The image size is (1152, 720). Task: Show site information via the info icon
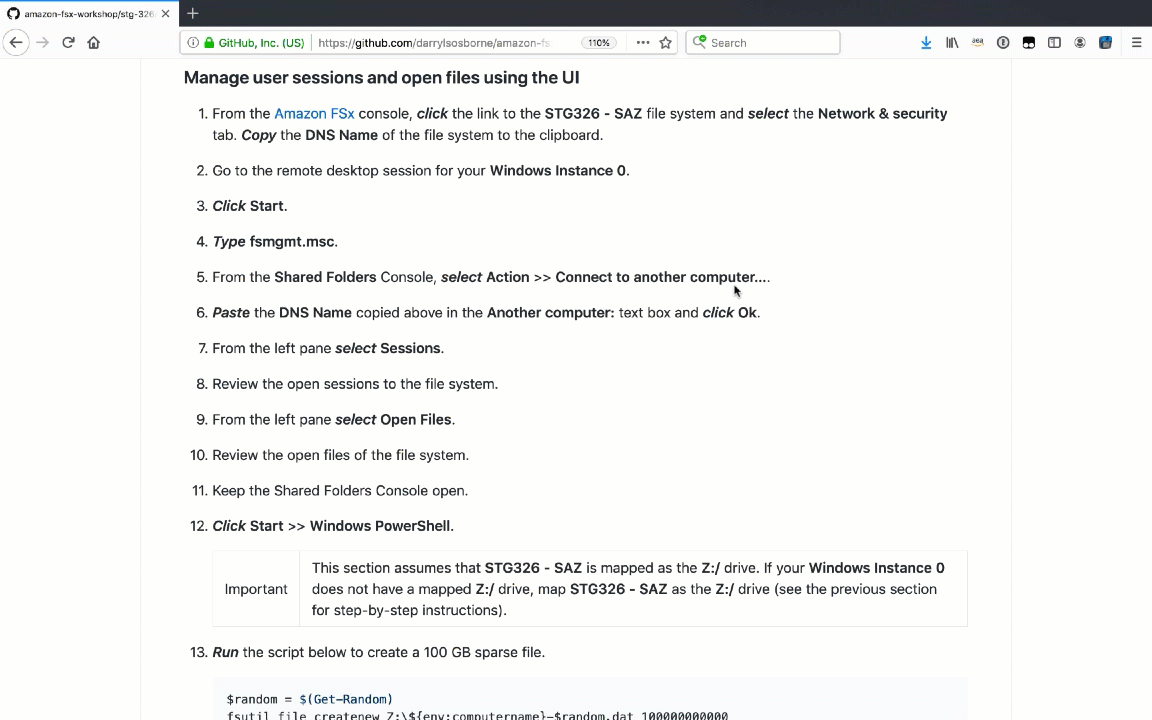192,43
